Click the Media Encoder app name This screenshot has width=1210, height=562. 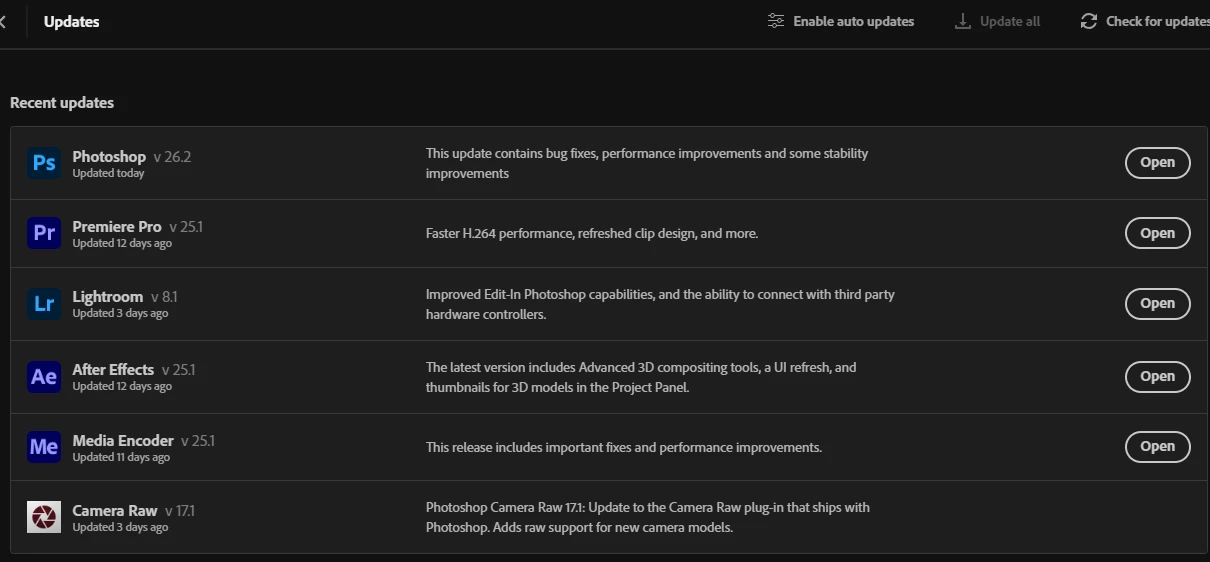pyautogui.click(x=123, y=441)
